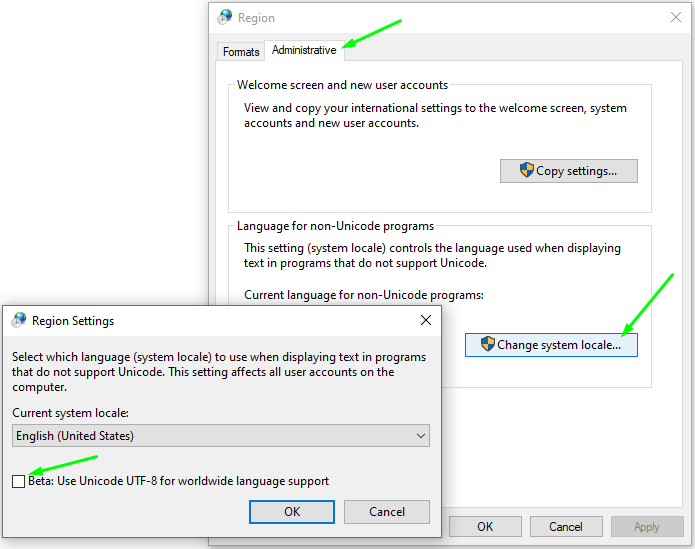Confirm with OK in Region Settings dialog
Image resolution: width=695 pixels, height=549 pixels.
[292, 511]
